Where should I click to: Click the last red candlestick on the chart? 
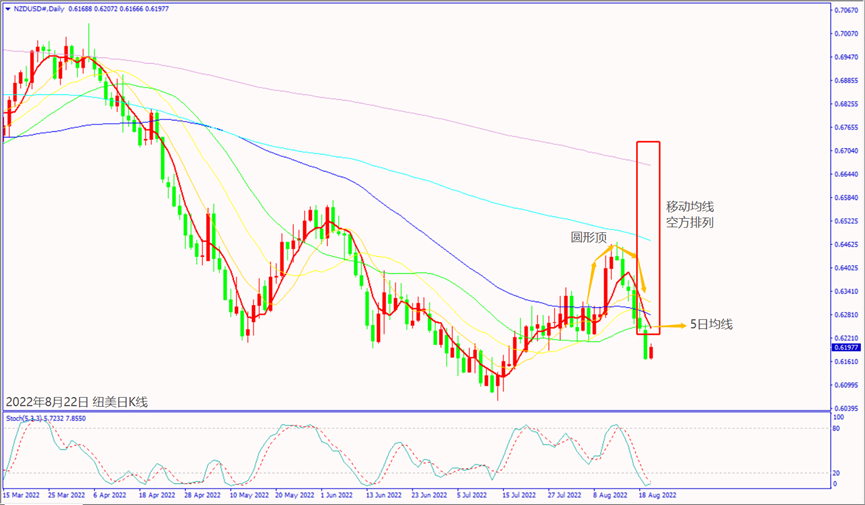click(x=650, y=352)
